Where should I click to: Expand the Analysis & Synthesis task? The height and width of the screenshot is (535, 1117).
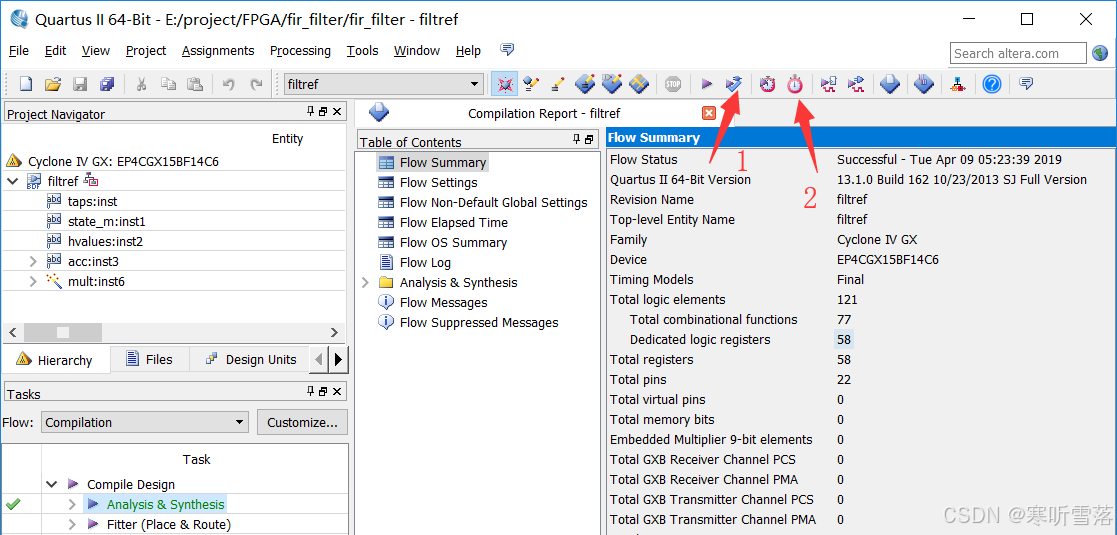click(x=71, y=504)
